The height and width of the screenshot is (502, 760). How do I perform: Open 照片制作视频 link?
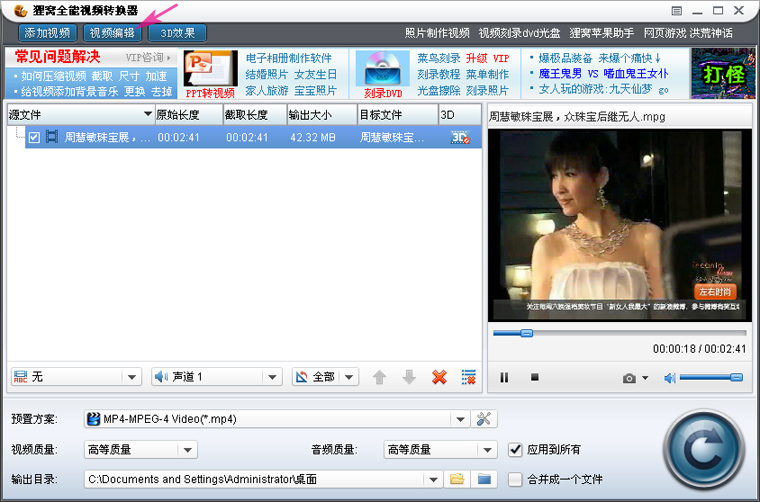[437, 33]
